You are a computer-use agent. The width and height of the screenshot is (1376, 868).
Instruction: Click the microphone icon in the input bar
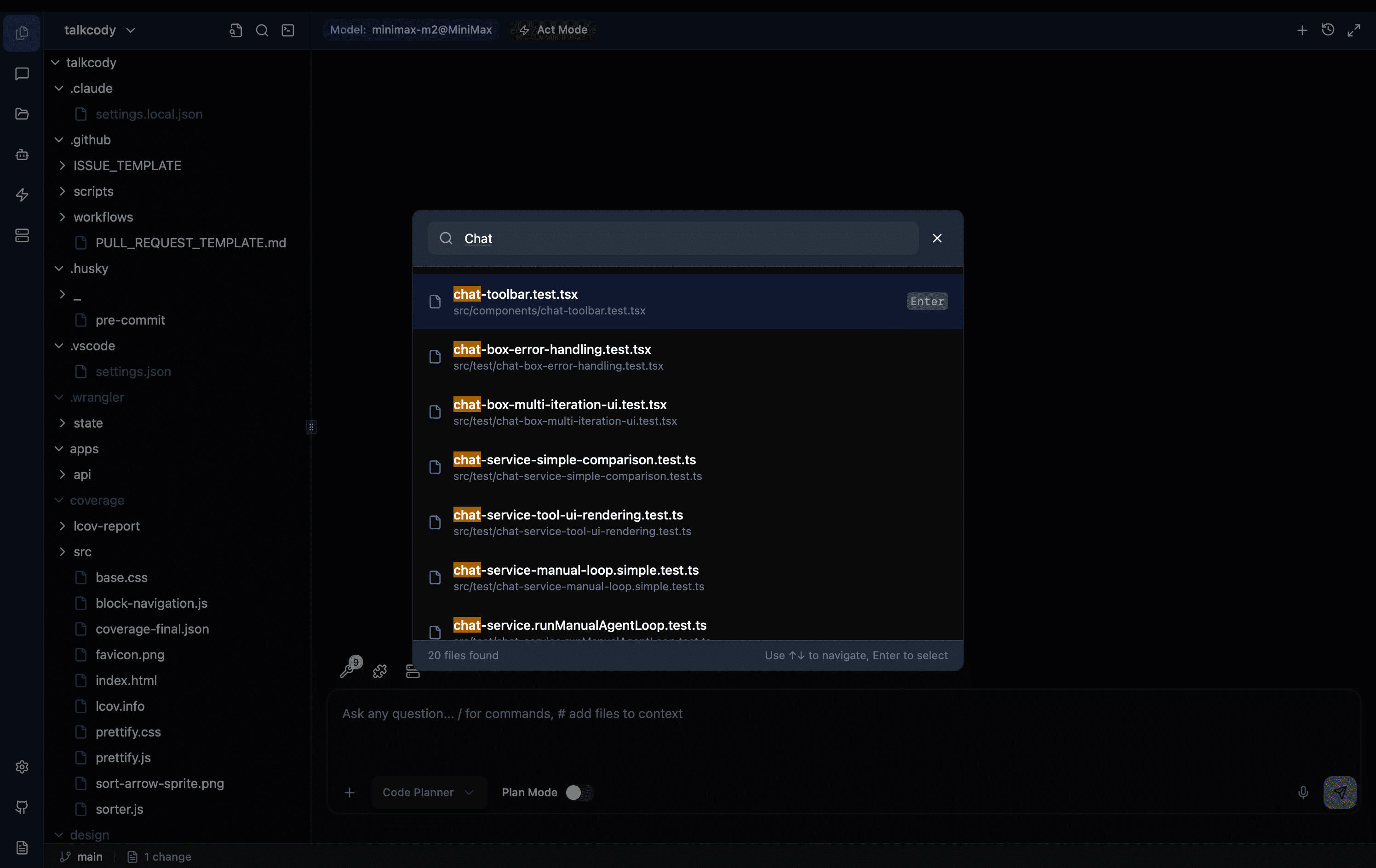(x=1303, y=793)
